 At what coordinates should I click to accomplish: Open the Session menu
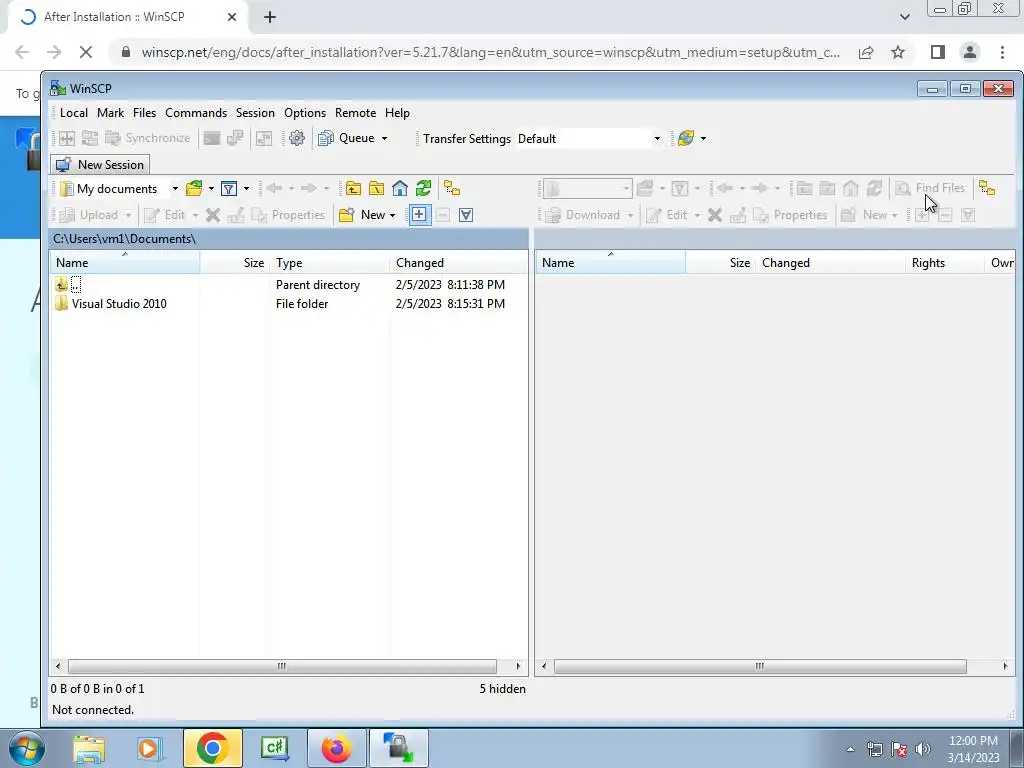coord(255,113)
